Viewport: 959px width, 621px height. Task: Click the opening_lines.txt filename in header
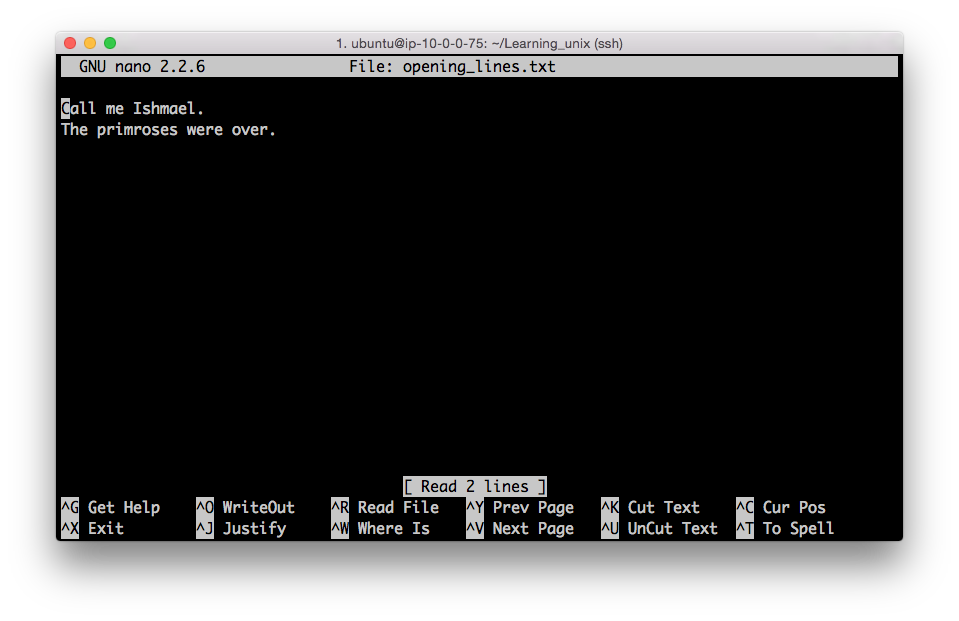(x=476, y=66)
